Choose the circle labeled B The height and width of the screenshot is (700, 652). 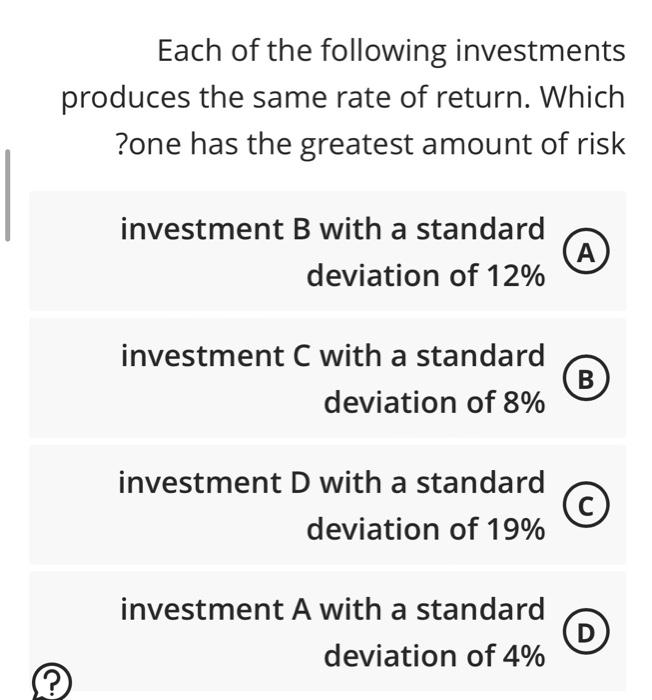(x=589, y=378)
